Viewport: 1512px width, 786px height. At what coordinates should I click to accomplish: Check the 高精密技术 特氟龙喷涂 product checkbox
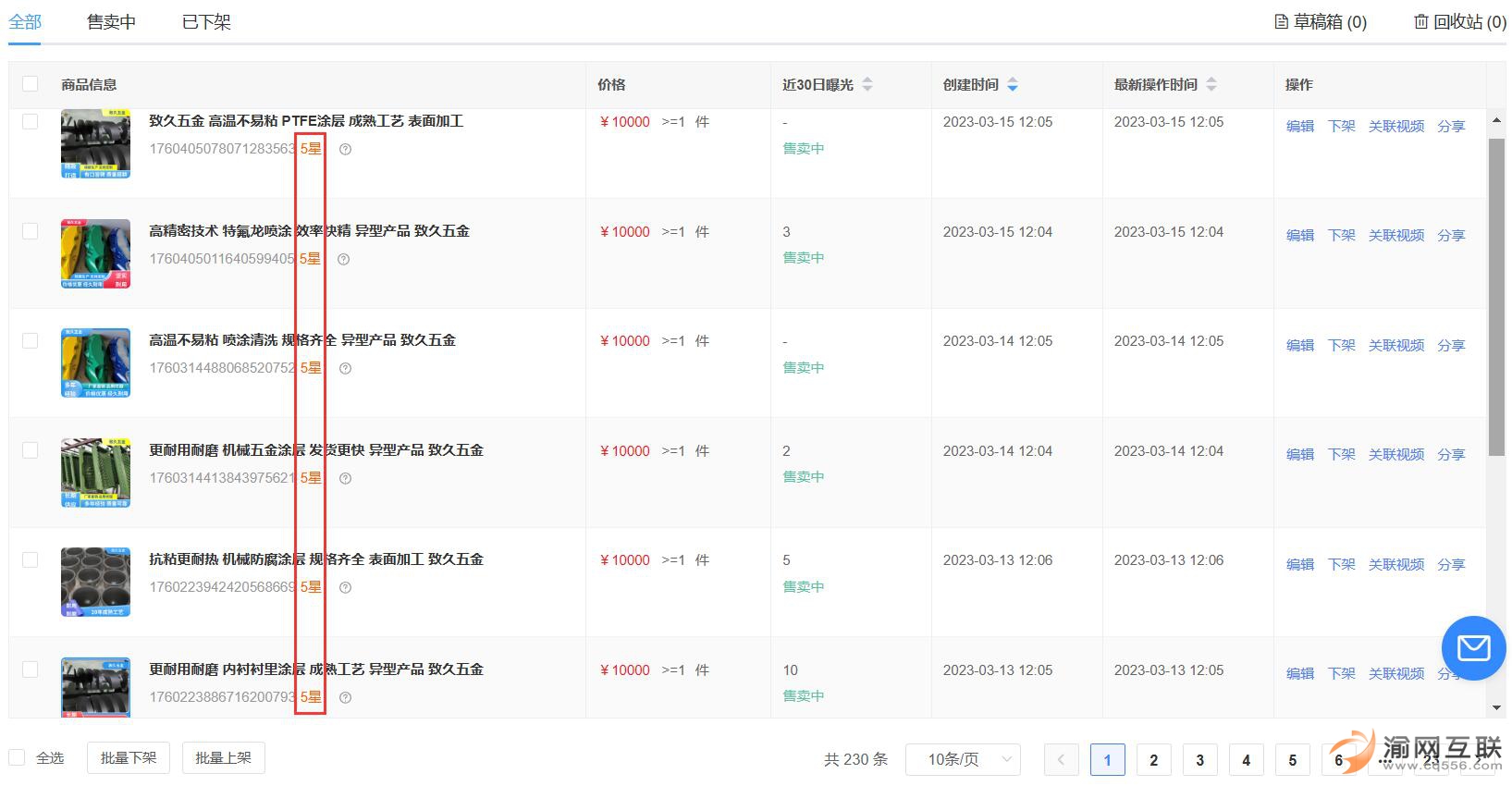point(31,231)
